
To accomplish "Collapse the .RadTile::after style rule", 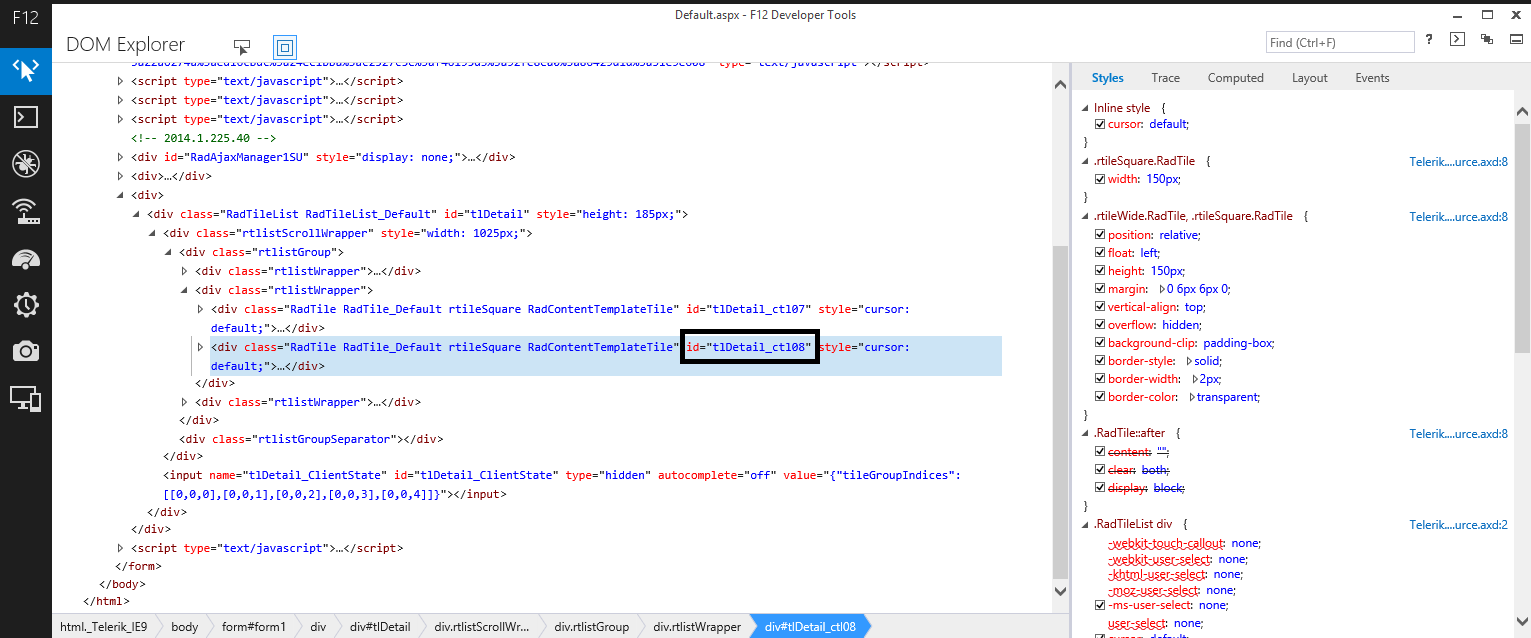I will (x=1085, y=433).
